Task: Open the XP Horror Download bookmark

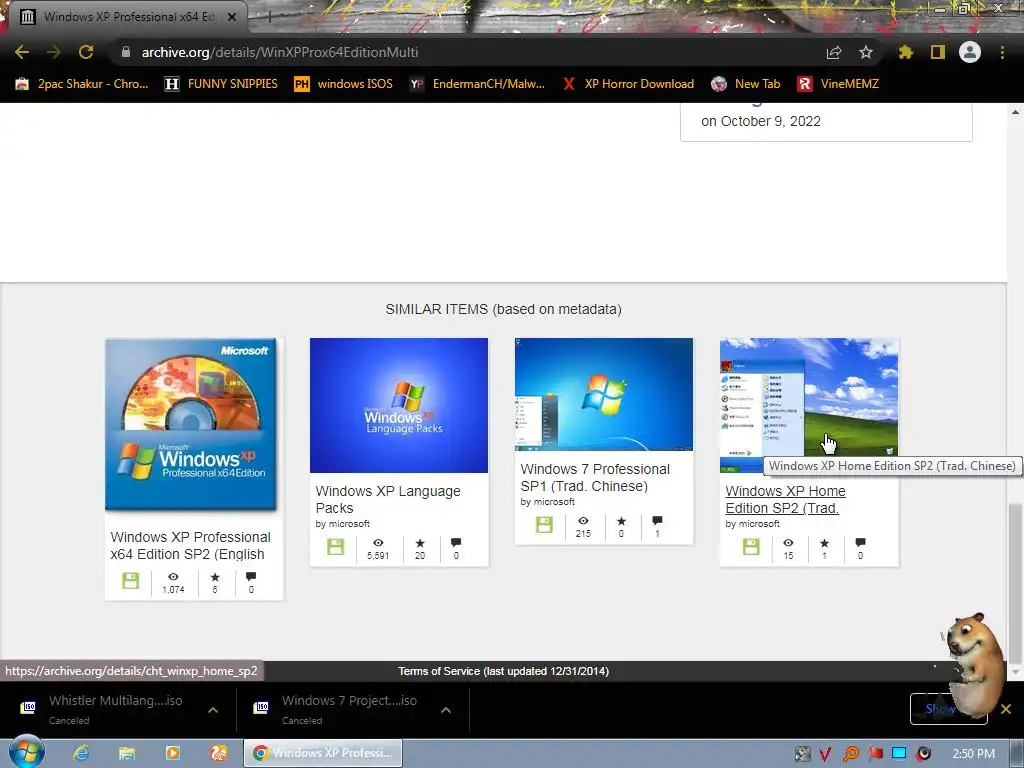Action: [628, 84]
